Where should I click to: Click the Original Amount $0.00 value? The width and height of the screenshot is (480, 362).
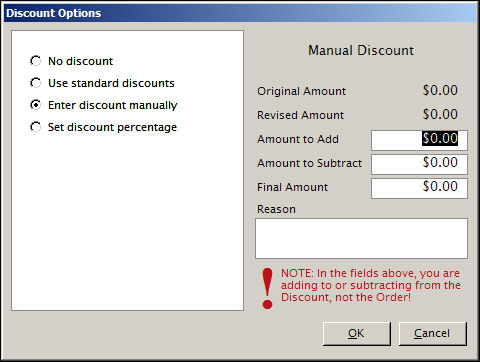point(440,90)
